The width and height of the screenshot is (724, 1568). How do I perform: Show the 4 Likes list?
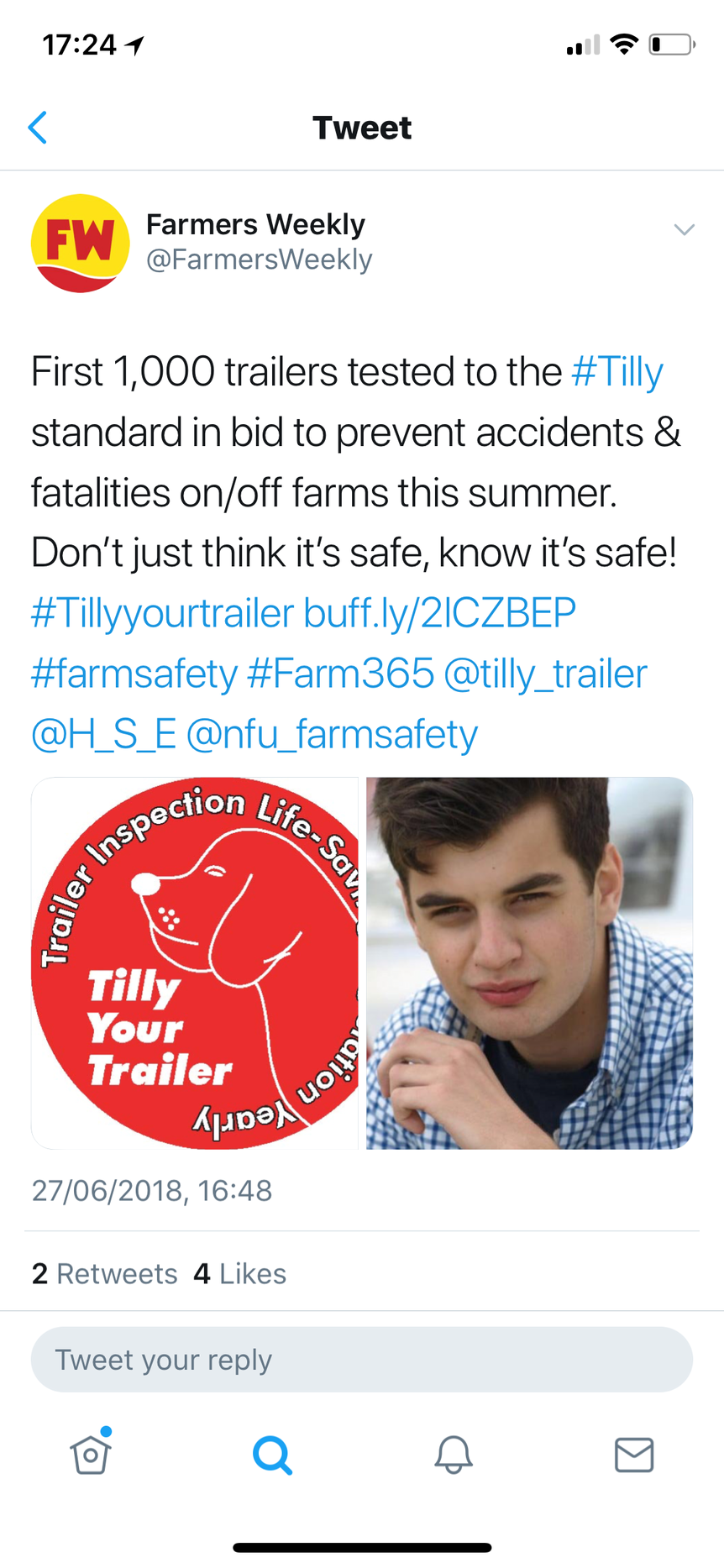coord(239,1273)
